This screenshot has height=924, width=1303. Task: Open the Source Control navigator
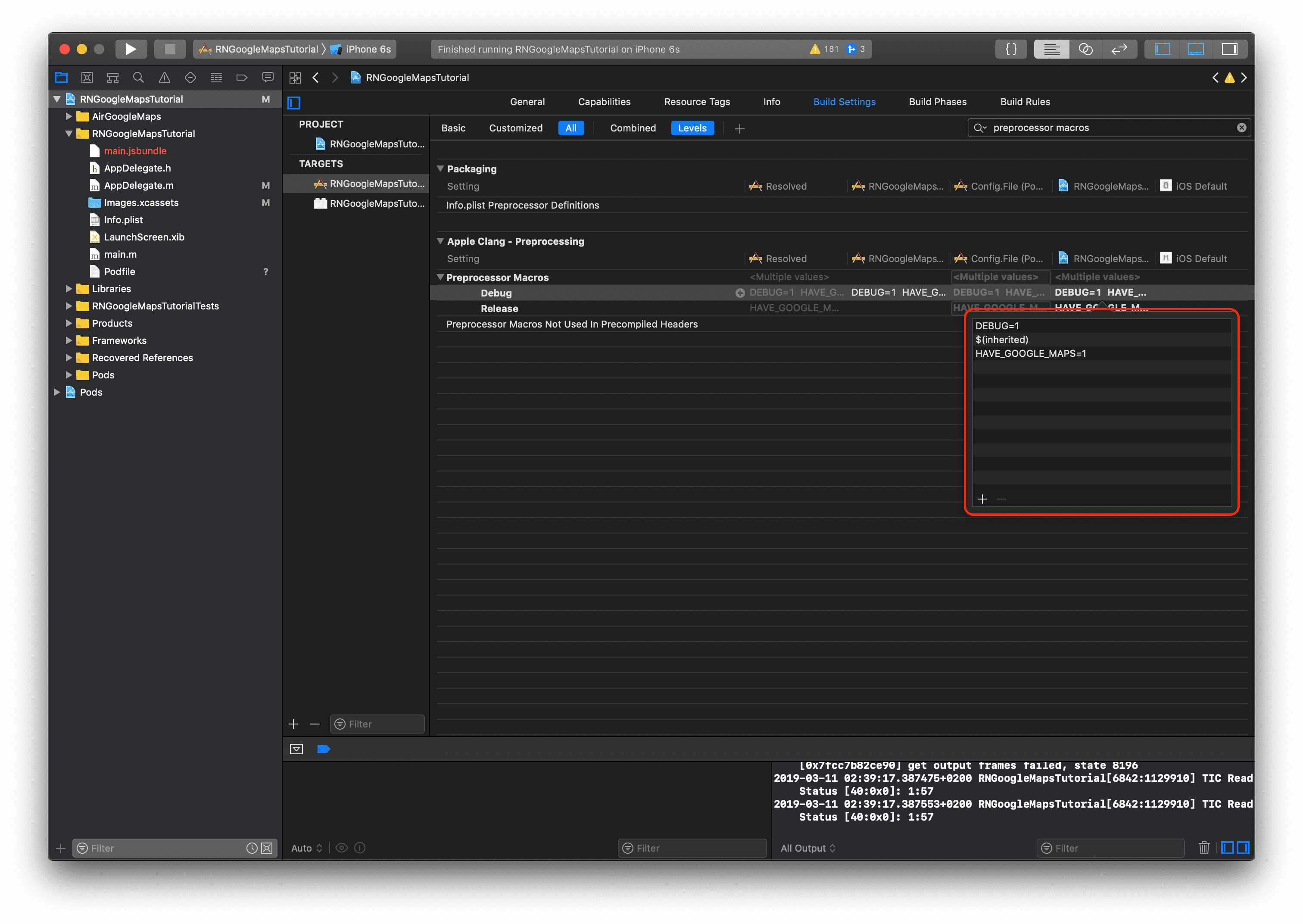tap(87, 78)
